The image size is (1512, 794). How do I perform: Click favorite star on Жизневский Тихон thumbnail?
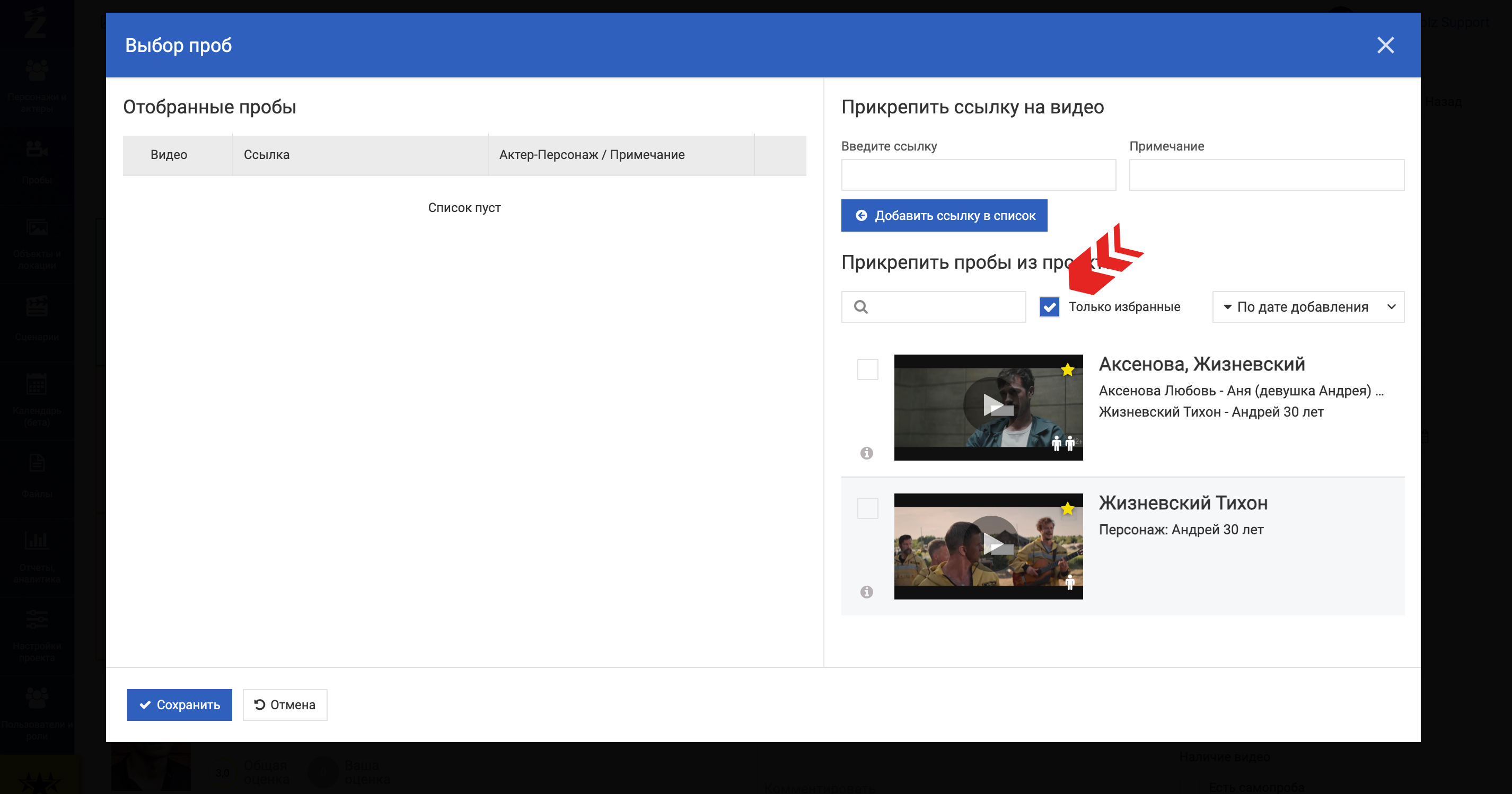tap(1067, 509)
